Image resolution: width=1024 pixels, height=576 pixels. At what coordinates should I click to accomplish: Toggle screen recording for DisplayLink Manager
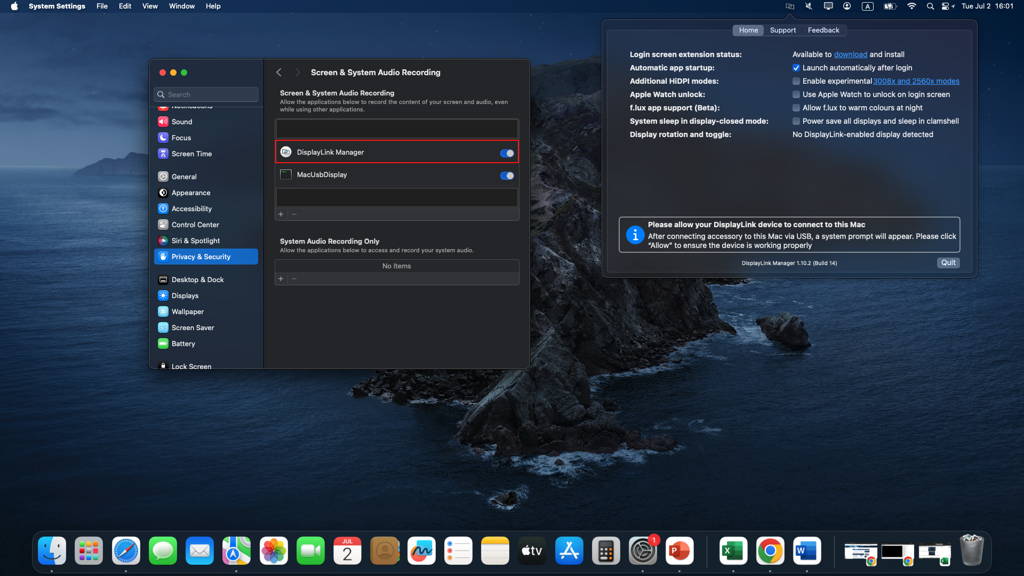click(x=507, y=153)
